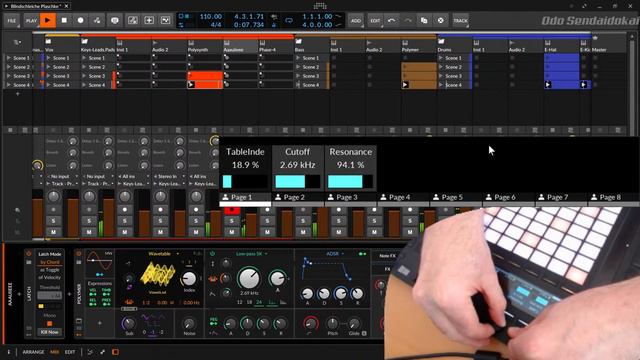Switch to Page 2 remote controls tab
This screenshot has width=640, height=360.
pyautogui.click(x=298, y=197)
